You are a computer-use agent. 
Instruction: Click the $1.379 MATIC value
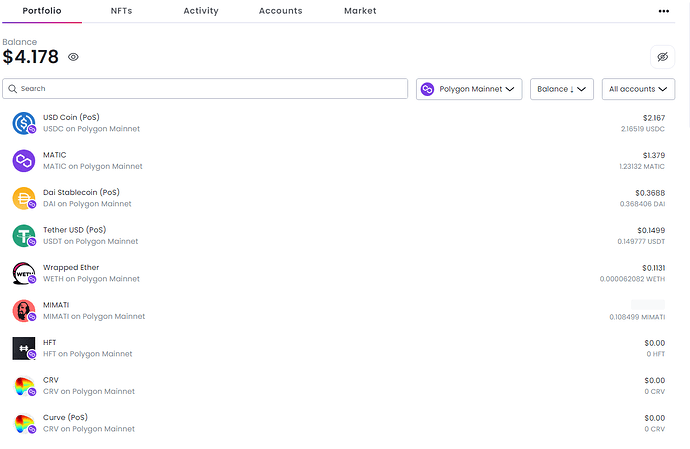coord(654,155)
